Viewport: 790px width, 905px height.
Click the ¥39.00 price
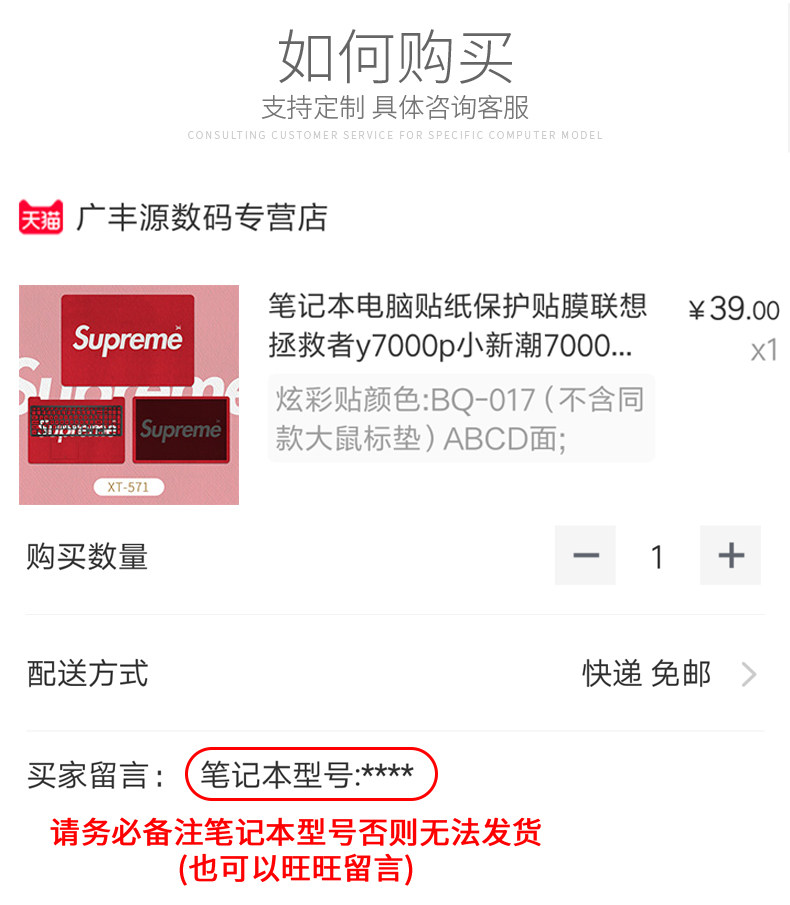coord(733,309)
